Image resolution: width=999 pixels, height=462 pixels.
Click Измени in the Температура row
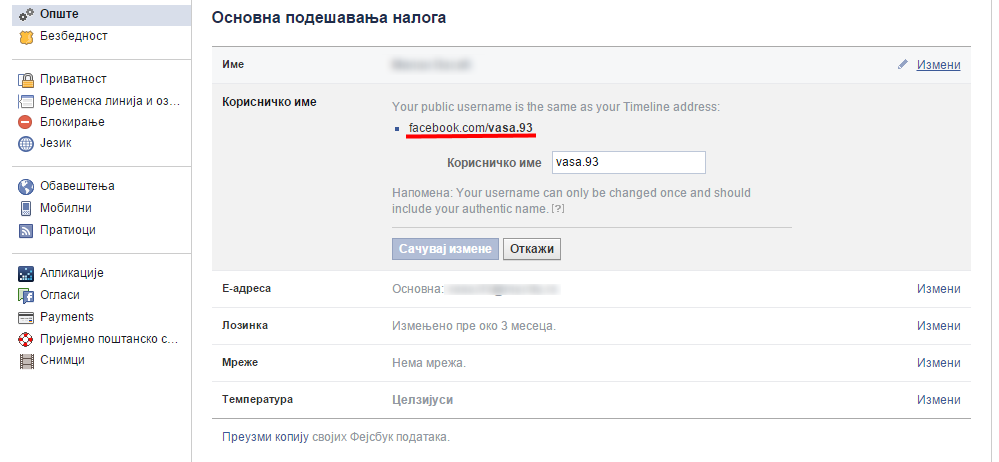coord(938,400)
